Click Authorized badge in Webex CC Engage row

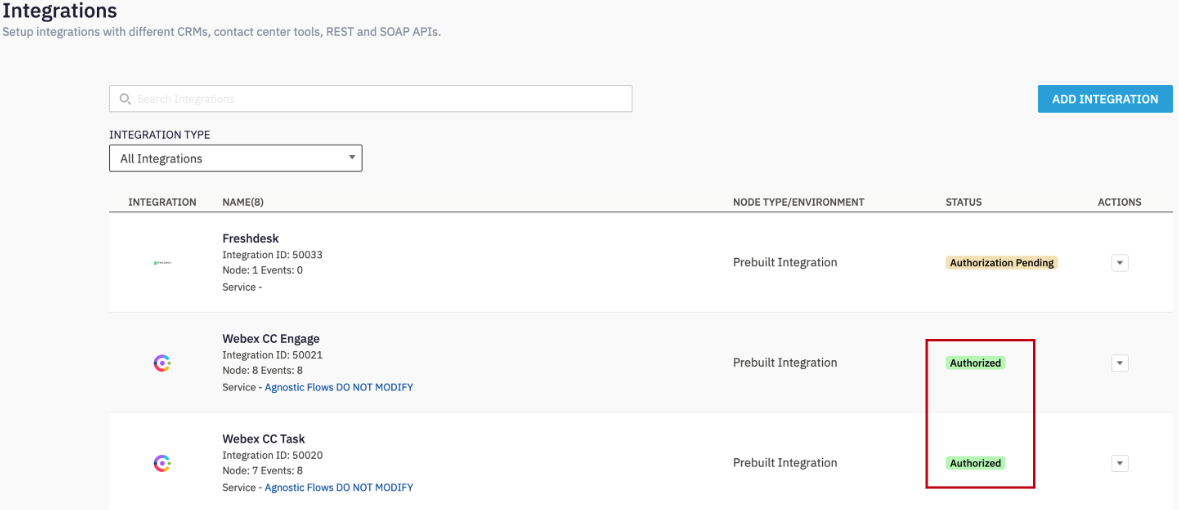[x=975, y=363]
